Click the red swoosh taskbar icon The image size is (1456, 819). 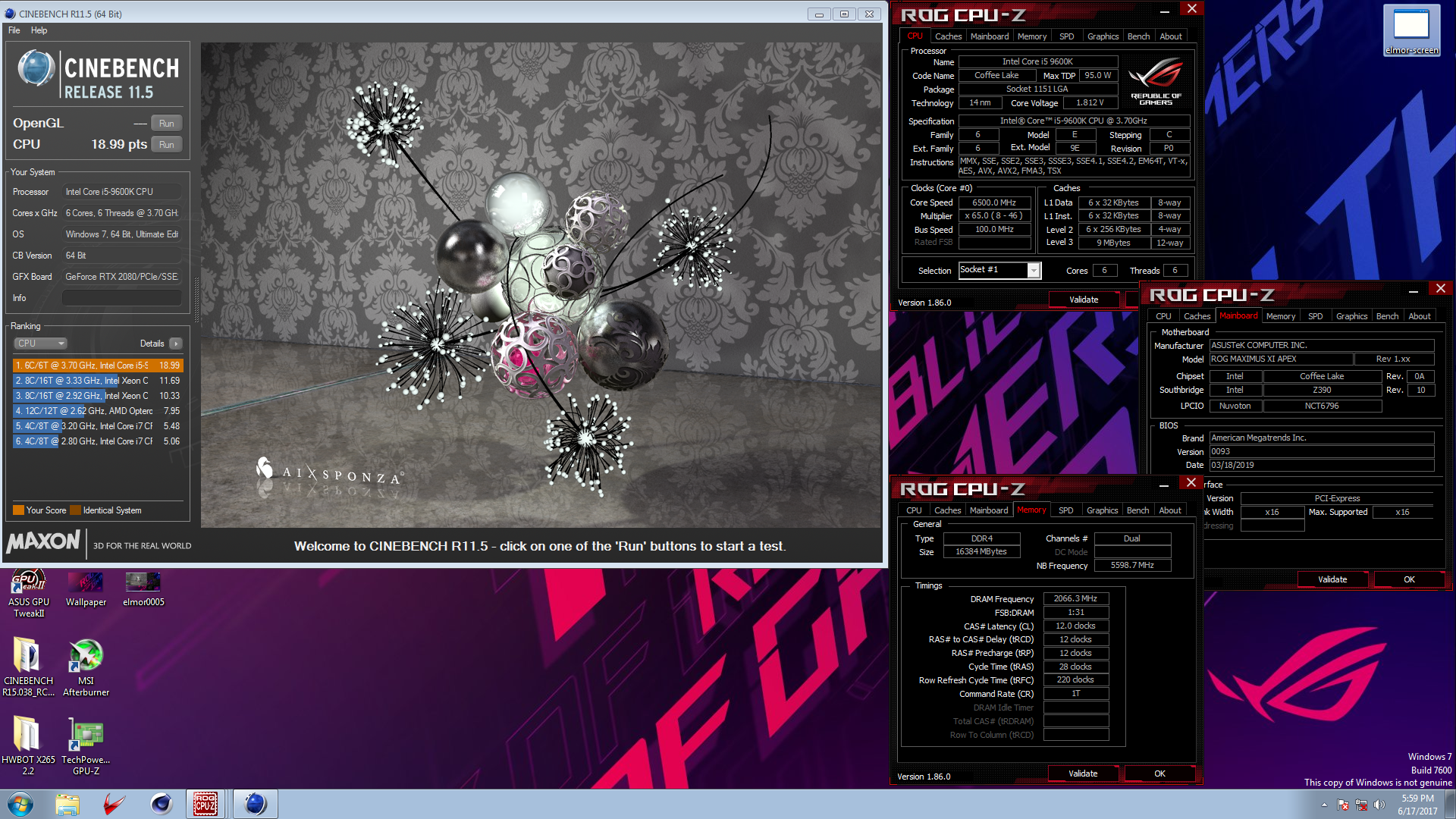pos(114,804)
